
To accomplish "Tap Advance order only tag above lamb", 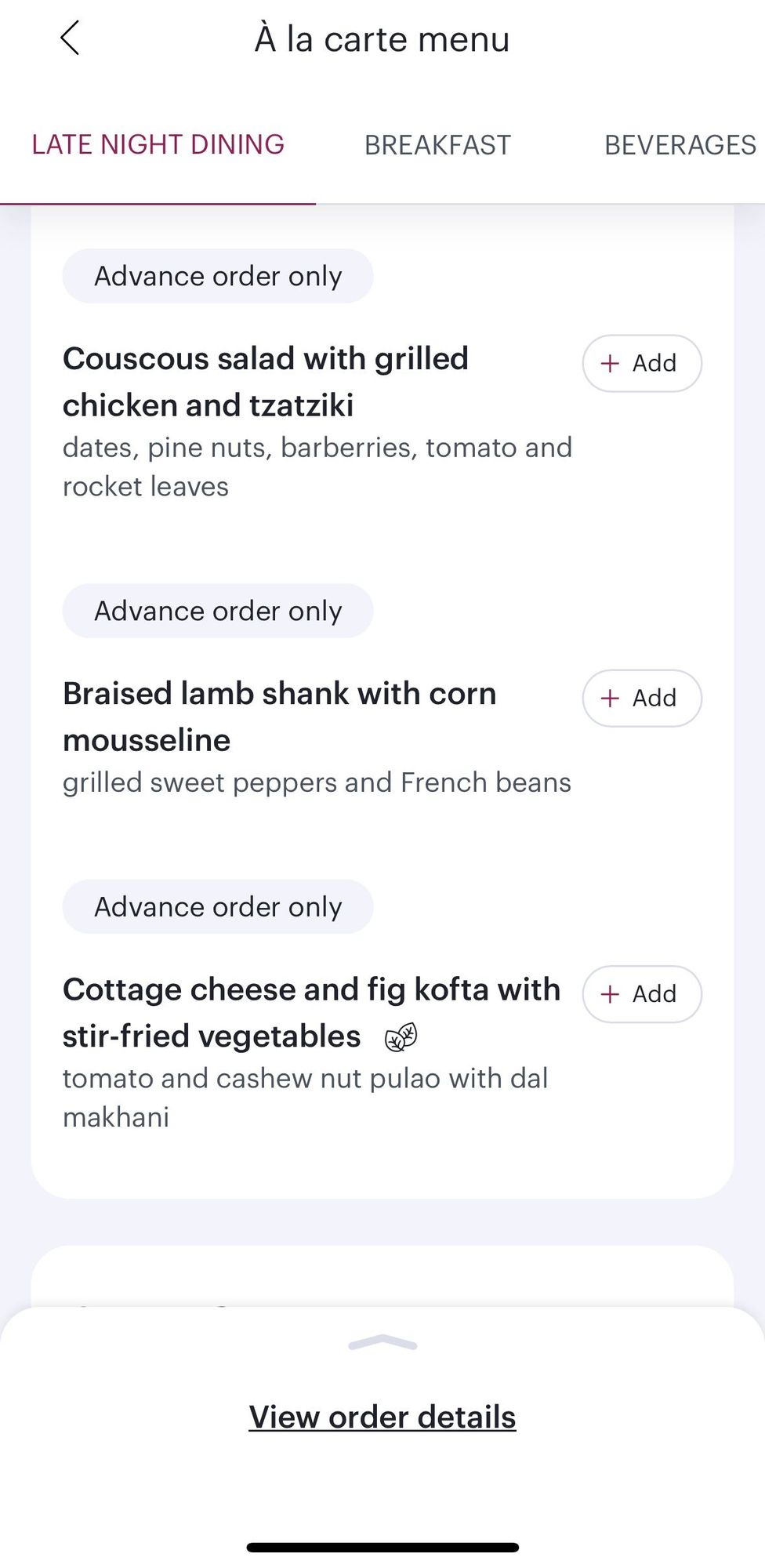I will 218,611.
